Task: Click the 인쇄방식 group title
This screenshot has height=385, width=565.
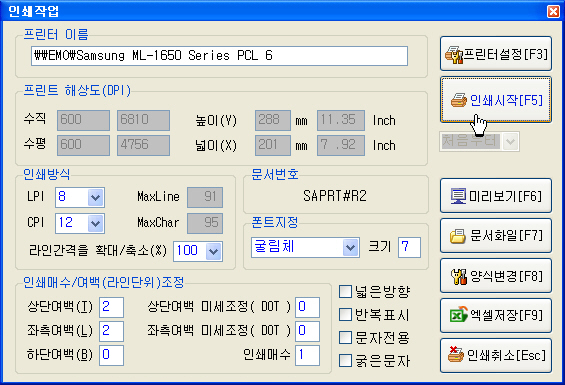Action: (x=46, y=174)
